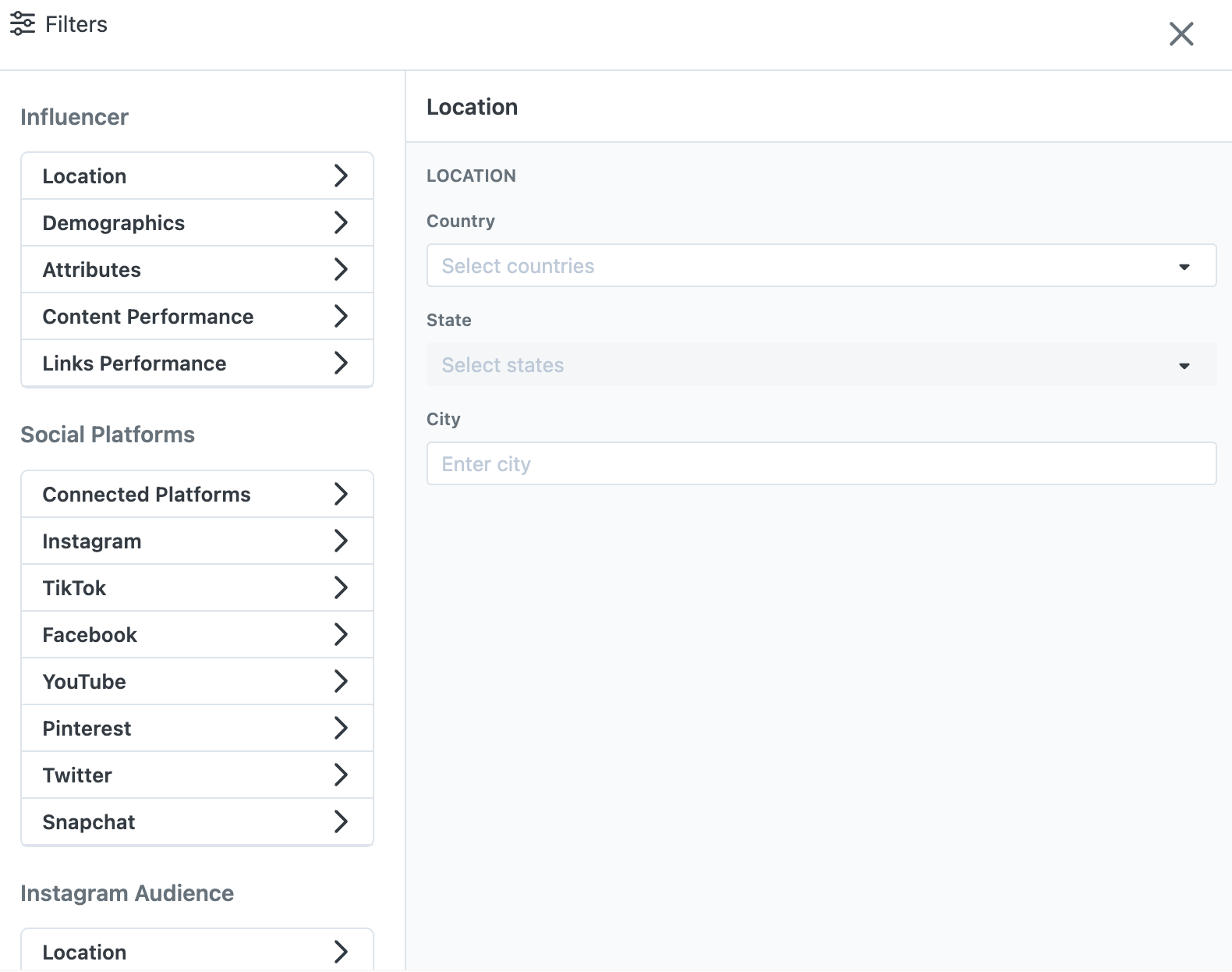The width and height of the screenshot is (1232, 972).
Task: Click chevron beside Connected Platforms
Action: click(341, 494)
